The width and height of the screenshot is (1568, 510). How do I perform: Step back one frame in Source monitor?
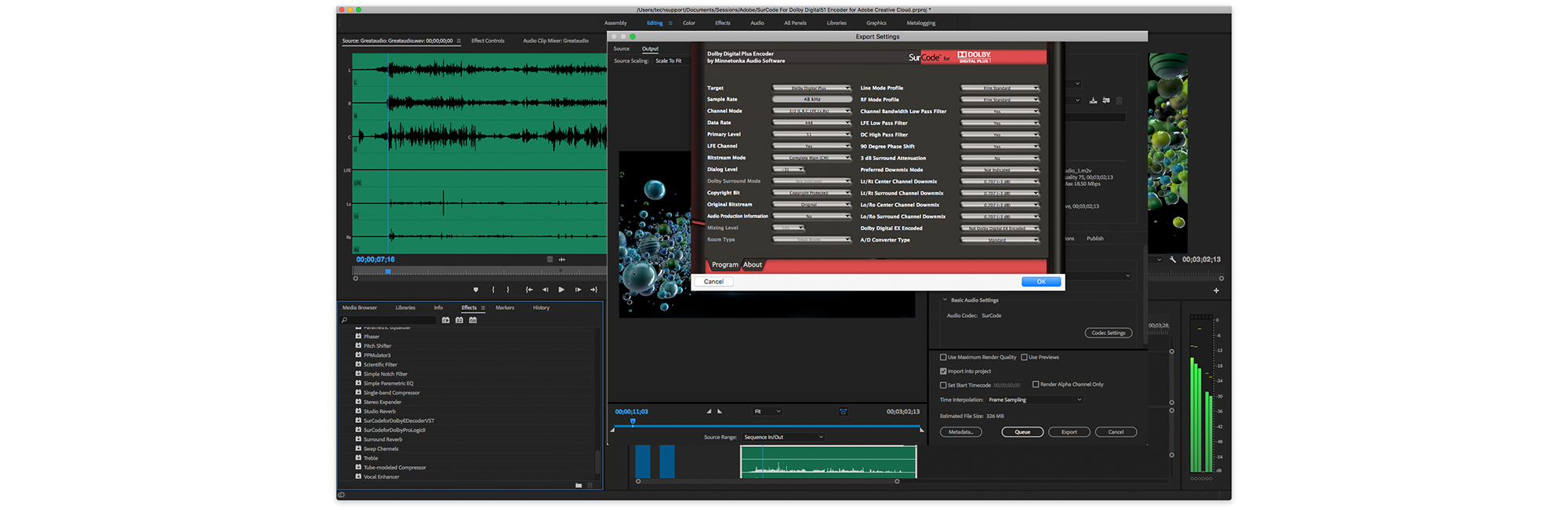[x=546, y=290]
